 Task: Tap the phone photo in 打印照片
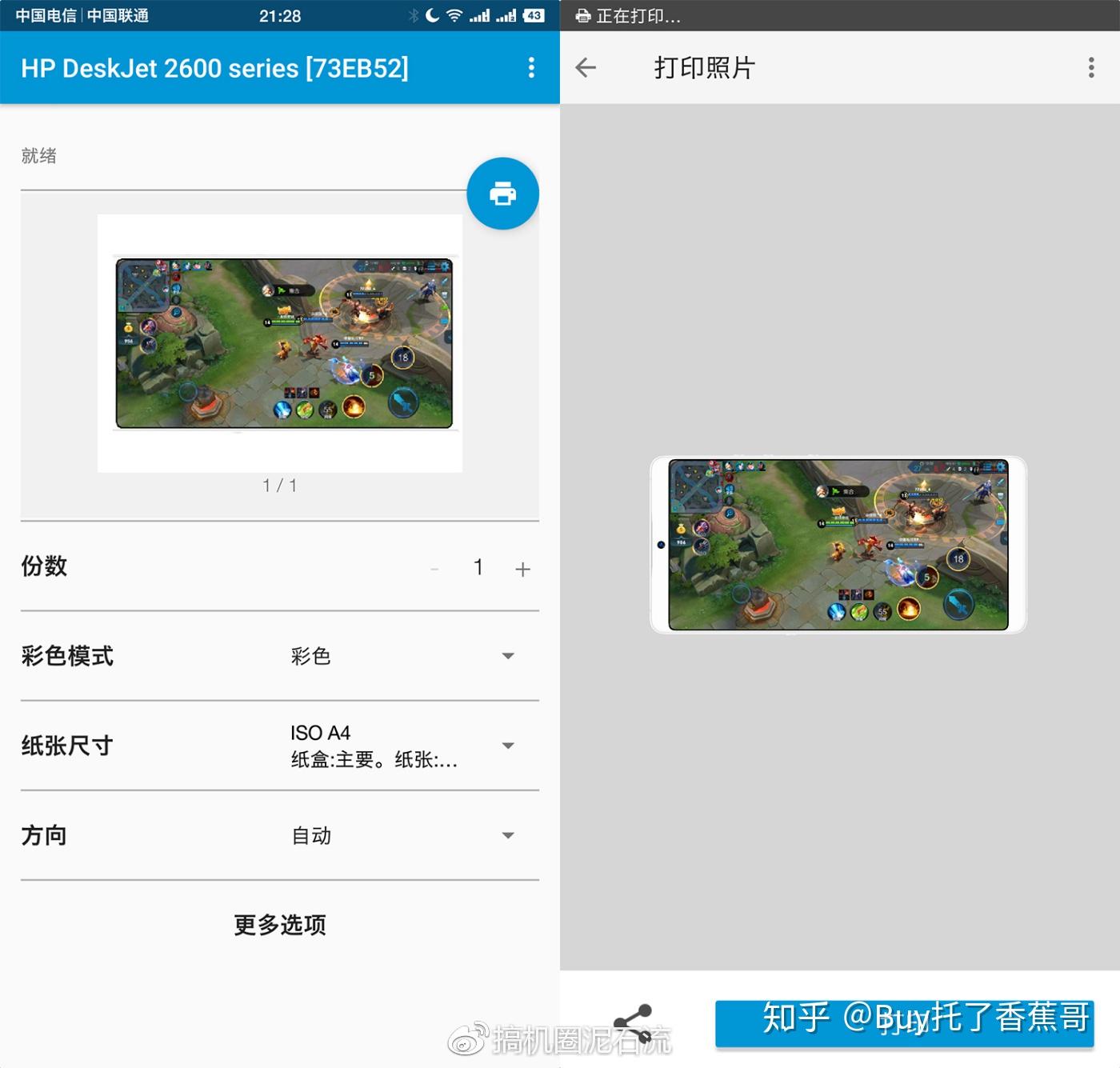pos(838,545)
